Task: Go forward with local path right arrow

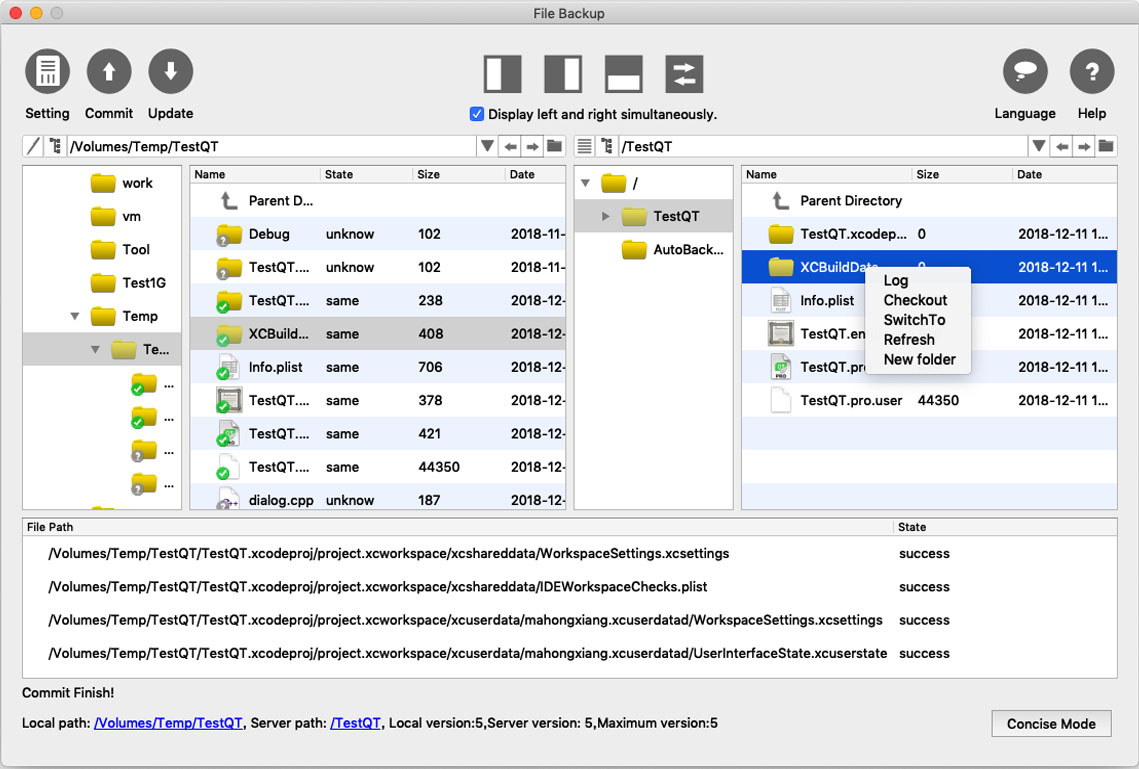Action: point(532,146)
